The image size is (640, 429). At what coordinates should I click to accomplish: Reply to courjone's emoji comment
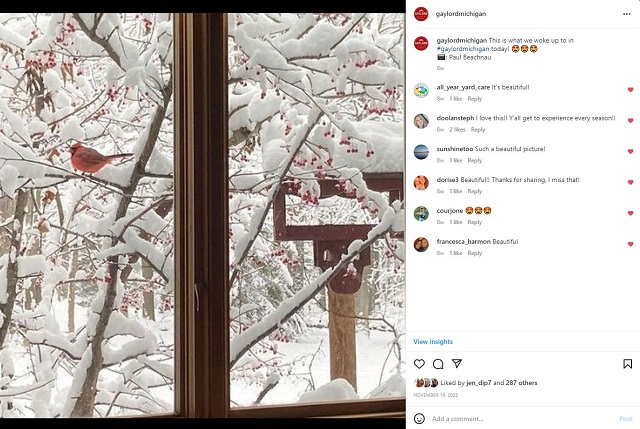click(x=475, y=222)
